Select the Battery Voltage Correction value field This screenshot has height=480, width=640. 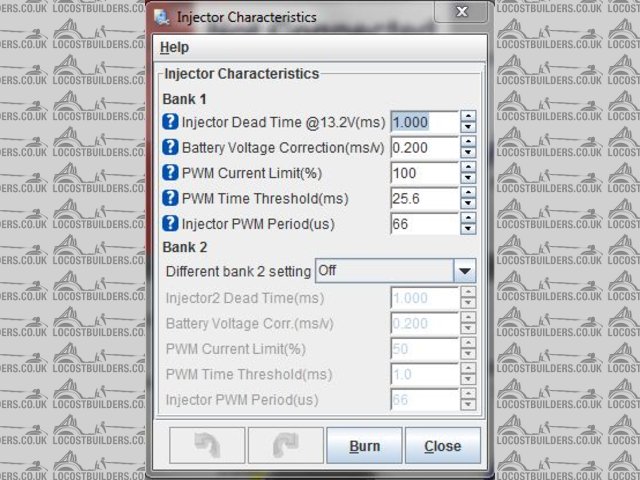(424, 148)
